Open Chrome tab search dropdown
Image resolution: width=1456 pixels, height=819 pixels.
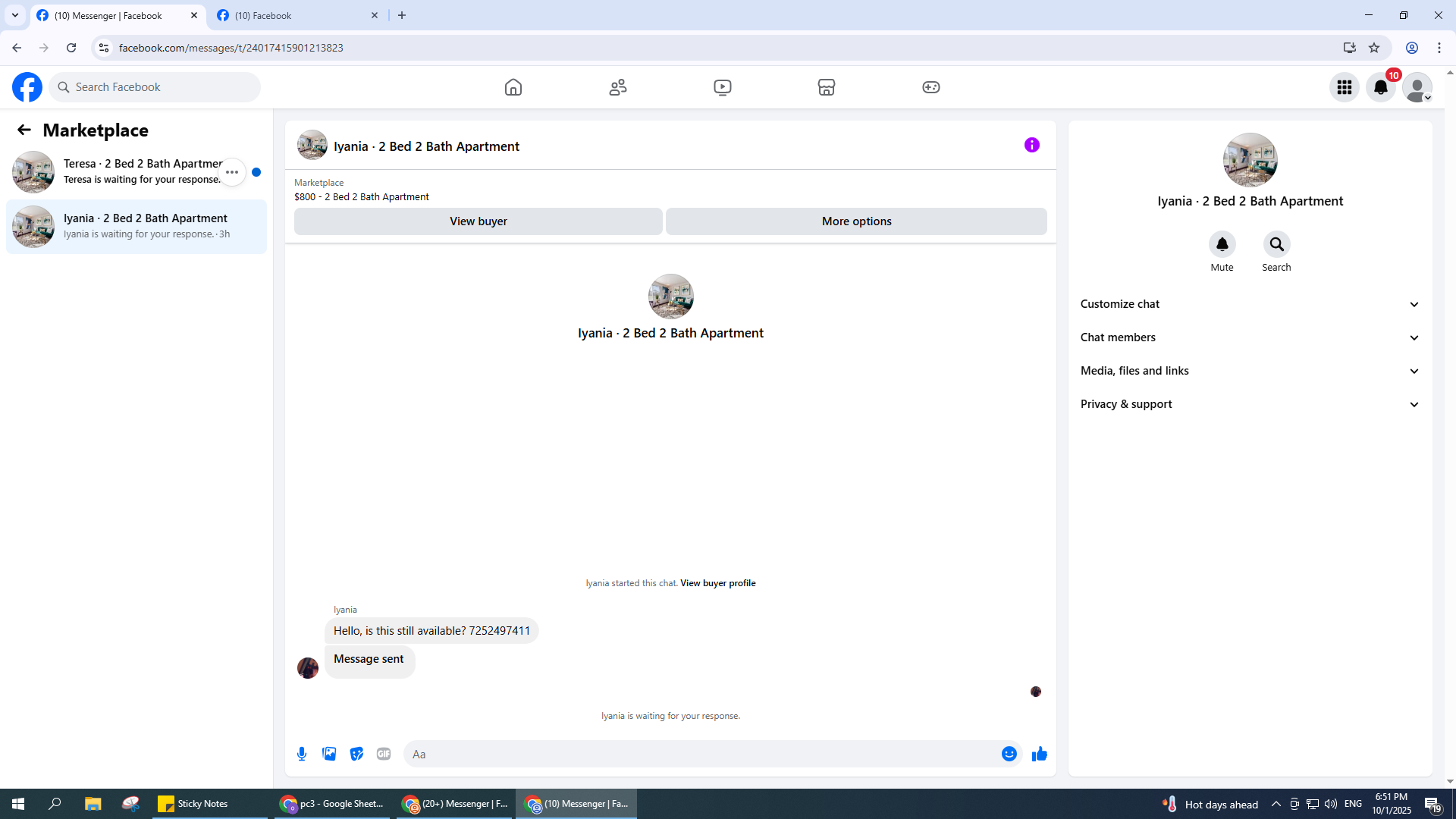pos(15,15)
